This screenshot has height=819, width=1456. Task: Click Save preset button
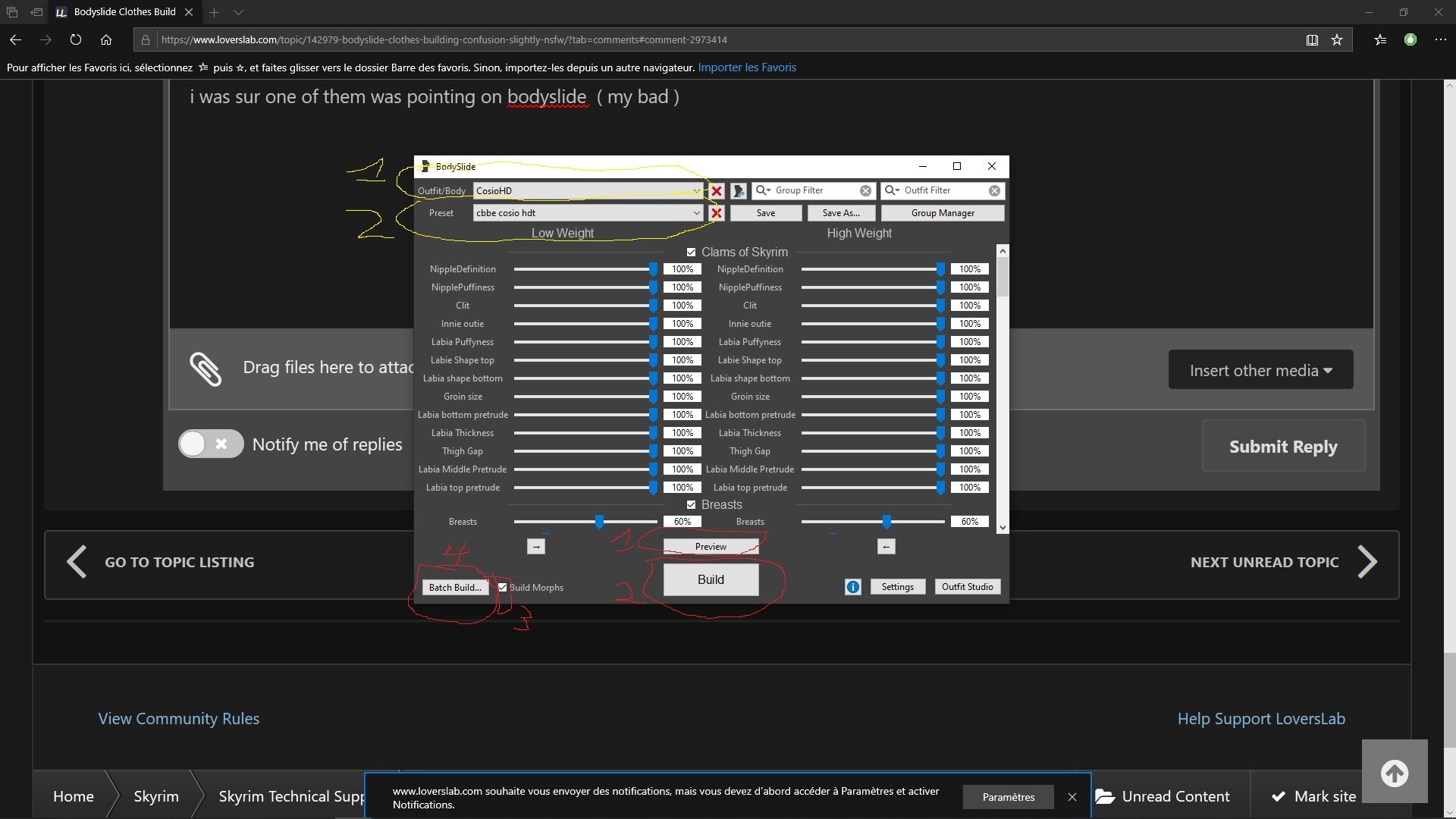tap(766, 213)
